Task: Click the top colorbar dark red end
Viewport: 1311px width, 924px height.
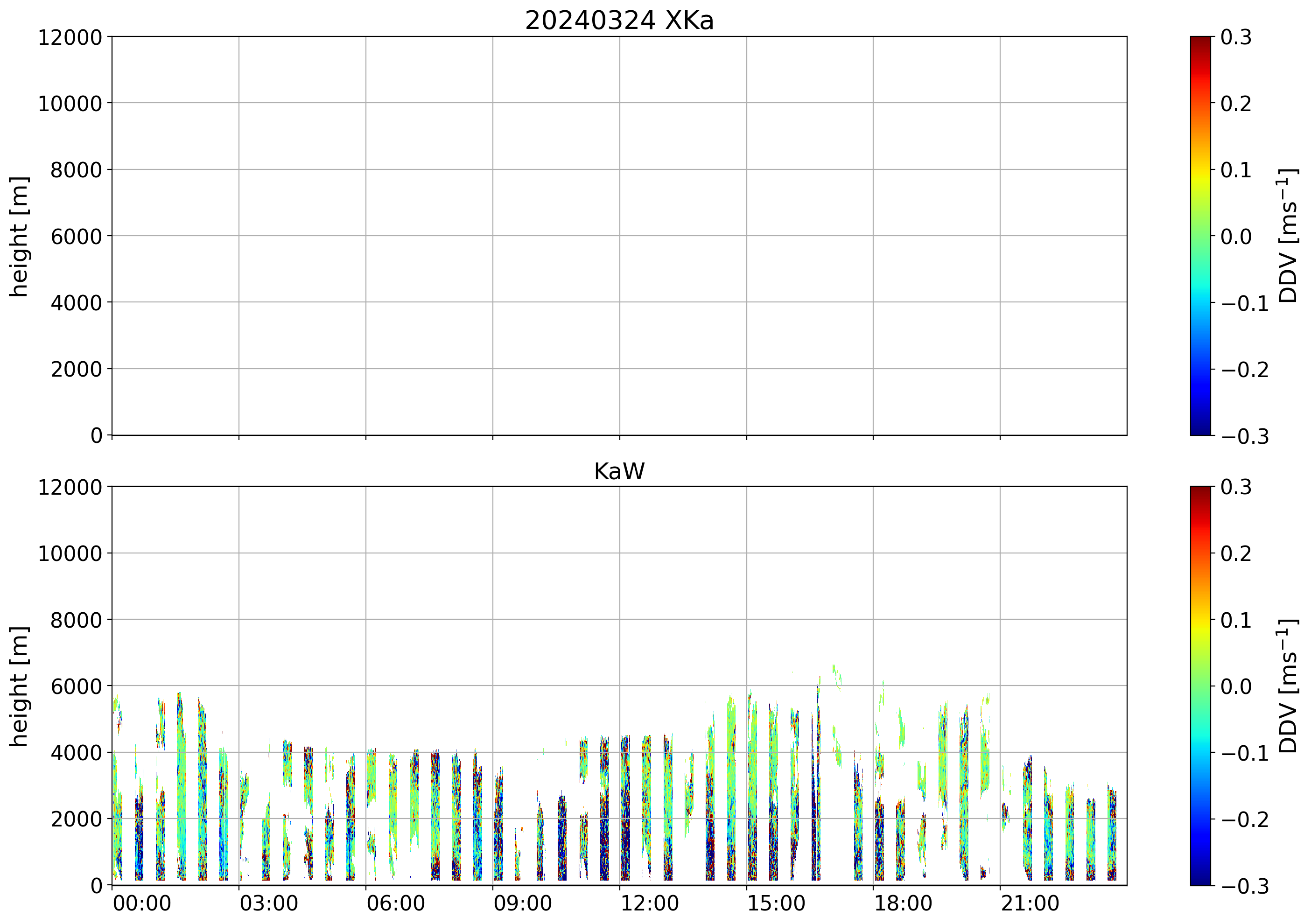Action: click(x=1200, y=41)
